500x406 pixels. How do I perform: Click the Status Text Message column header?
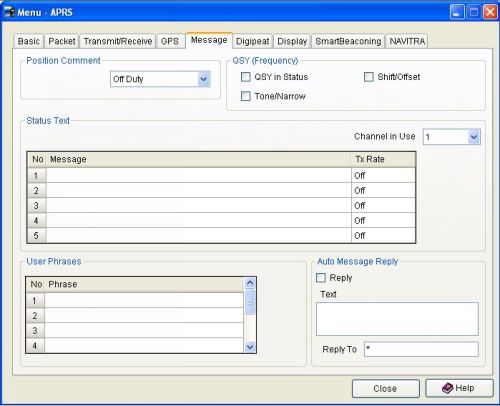pos(199,159)
